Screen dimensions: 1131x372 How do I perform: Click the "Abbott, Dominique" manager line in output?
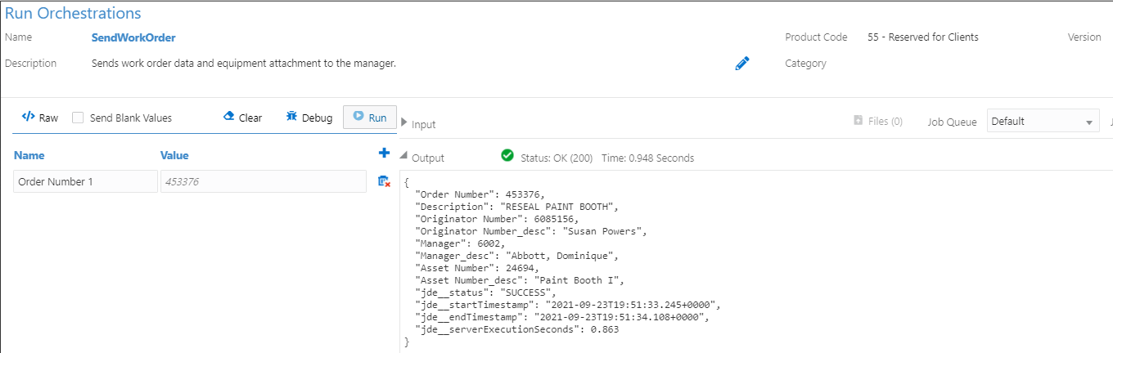coord(517,256)
